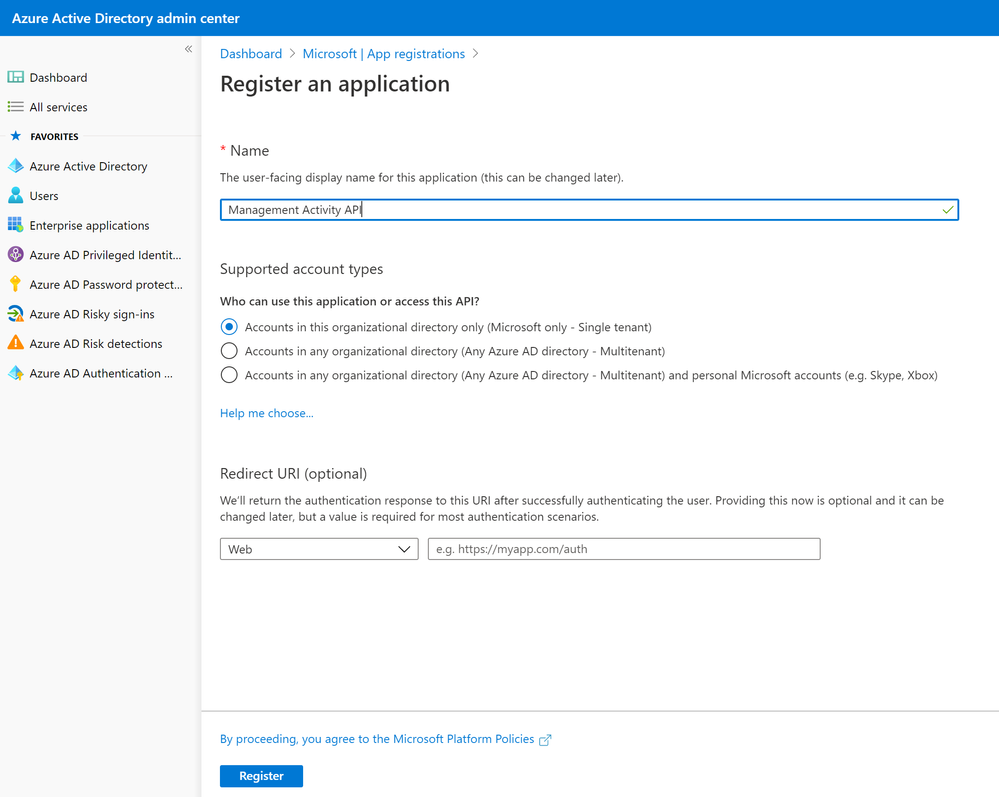Click the Favorites star icon
Viewport: 999px width, 797px height.
click(16, 136)
